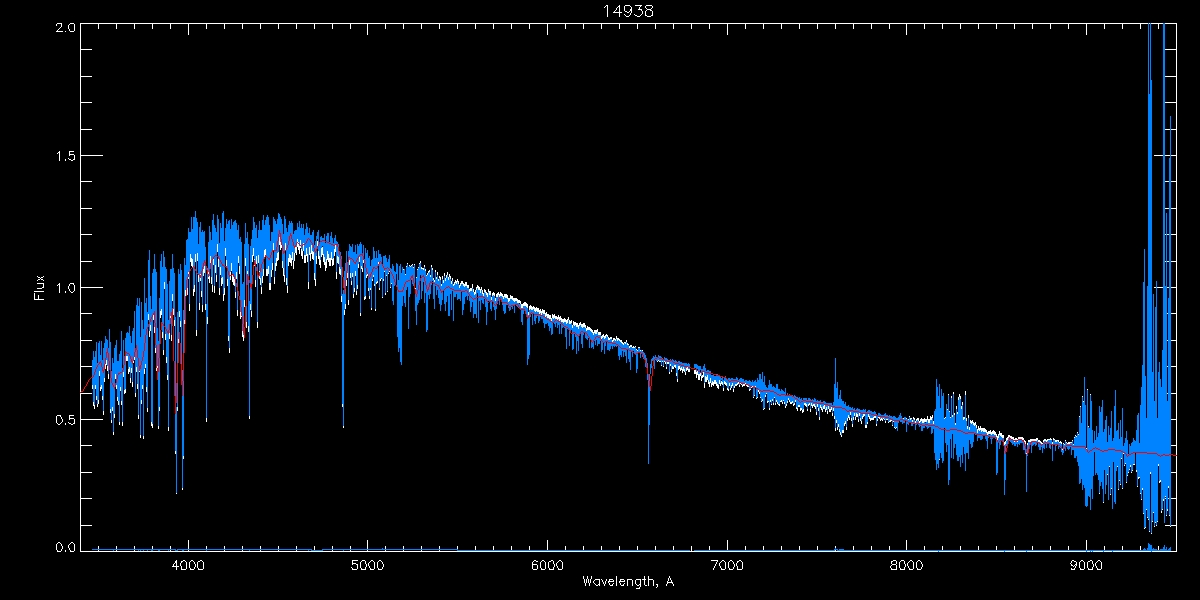Image resolution: width=1200 pixels, height=600 pixels.
Task: Select the 4000 x-axis tick label
Action: (x=188, y=563)
